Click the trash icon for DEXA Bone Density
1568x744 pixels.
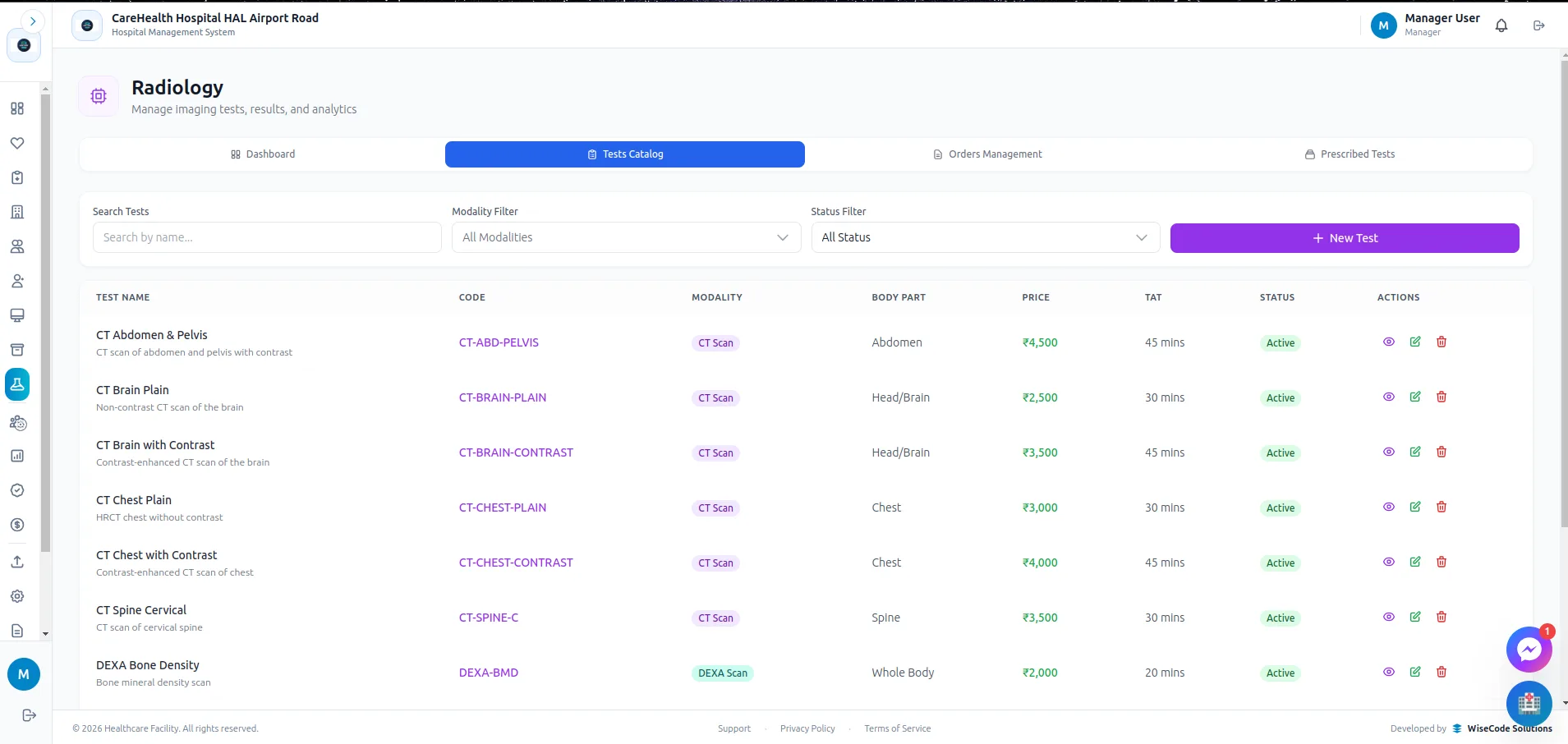click(1442, 672)
